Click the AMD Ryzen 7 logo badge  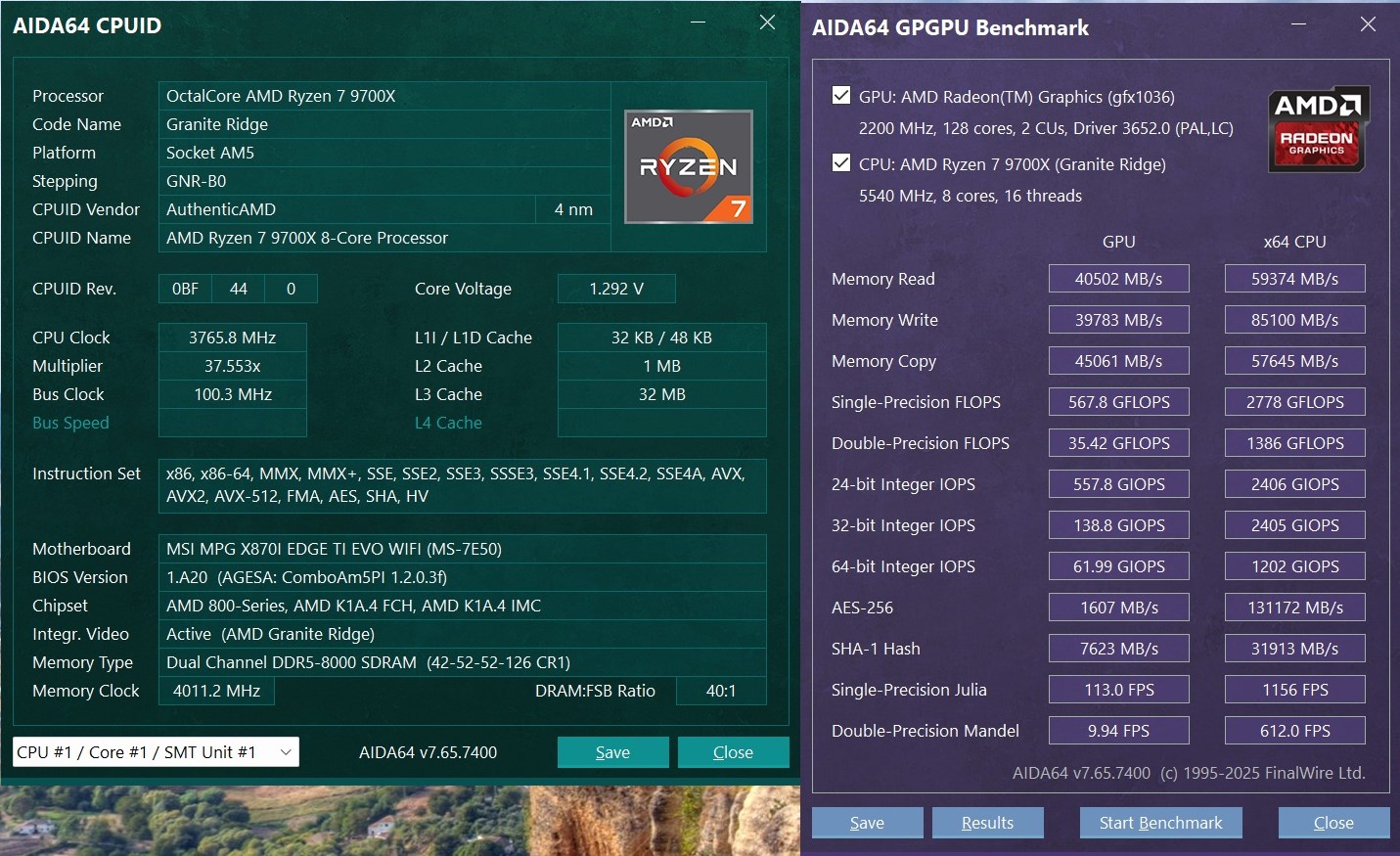click(689, 166)
